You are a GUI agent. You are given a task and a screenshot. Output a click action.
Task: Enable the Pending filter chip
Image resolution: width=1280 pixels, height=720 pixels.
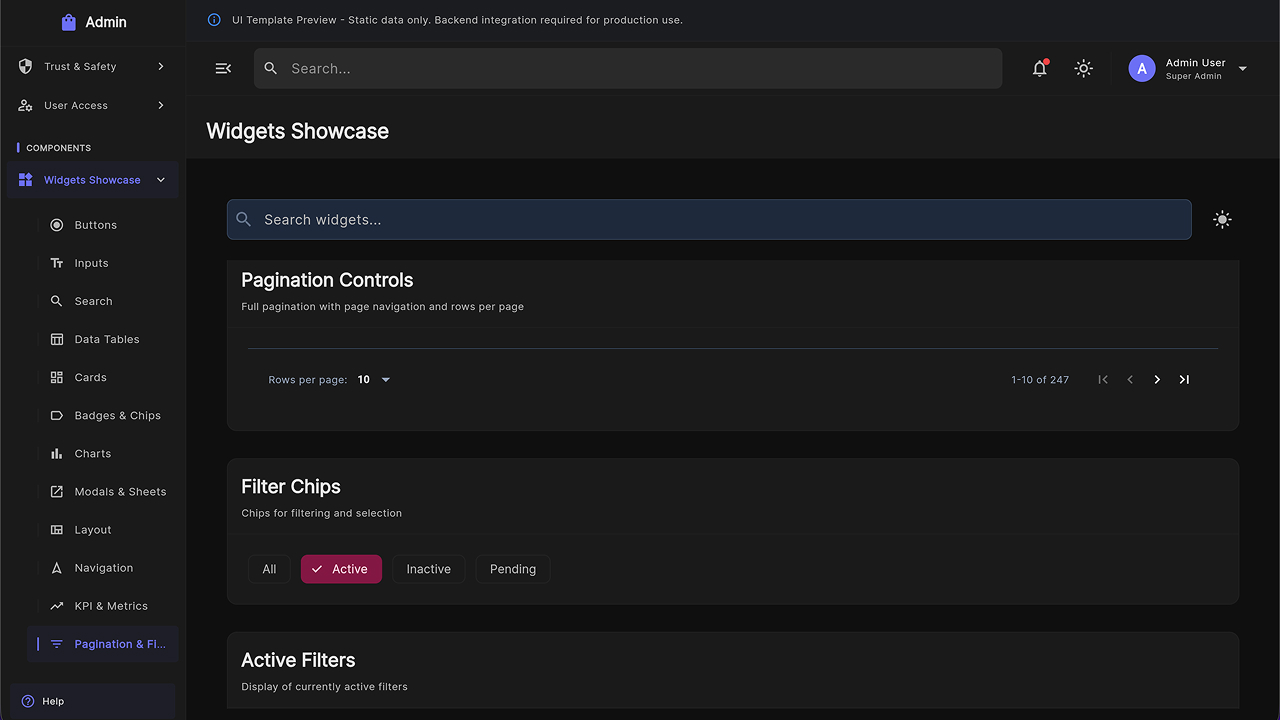(x=513, y=569)
